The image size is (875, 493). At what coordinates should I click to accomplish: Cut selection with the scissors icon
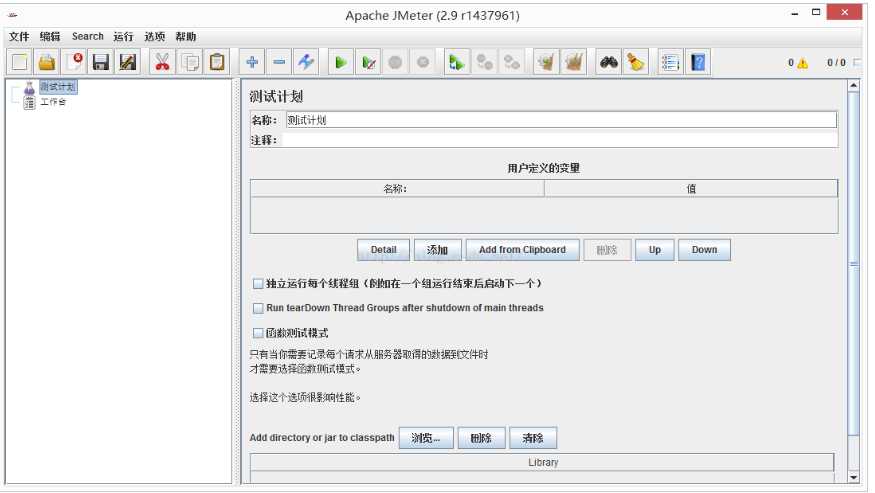click(162, 62)
